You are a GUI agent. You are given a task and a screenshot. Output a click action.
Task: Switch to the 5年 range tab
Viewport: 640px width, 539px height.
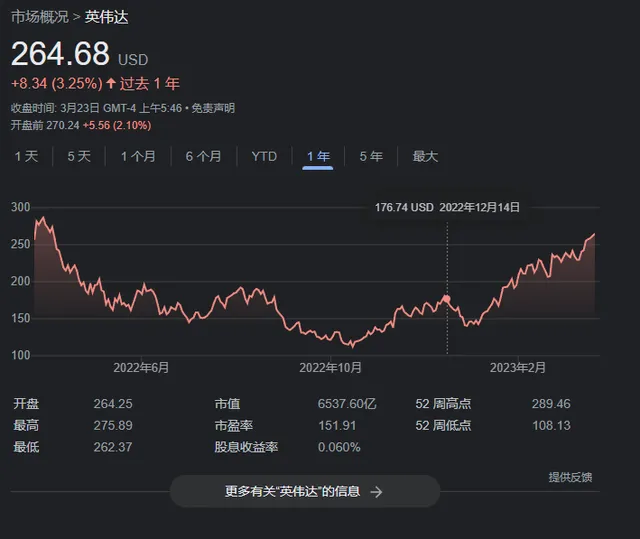pos(371,156)
